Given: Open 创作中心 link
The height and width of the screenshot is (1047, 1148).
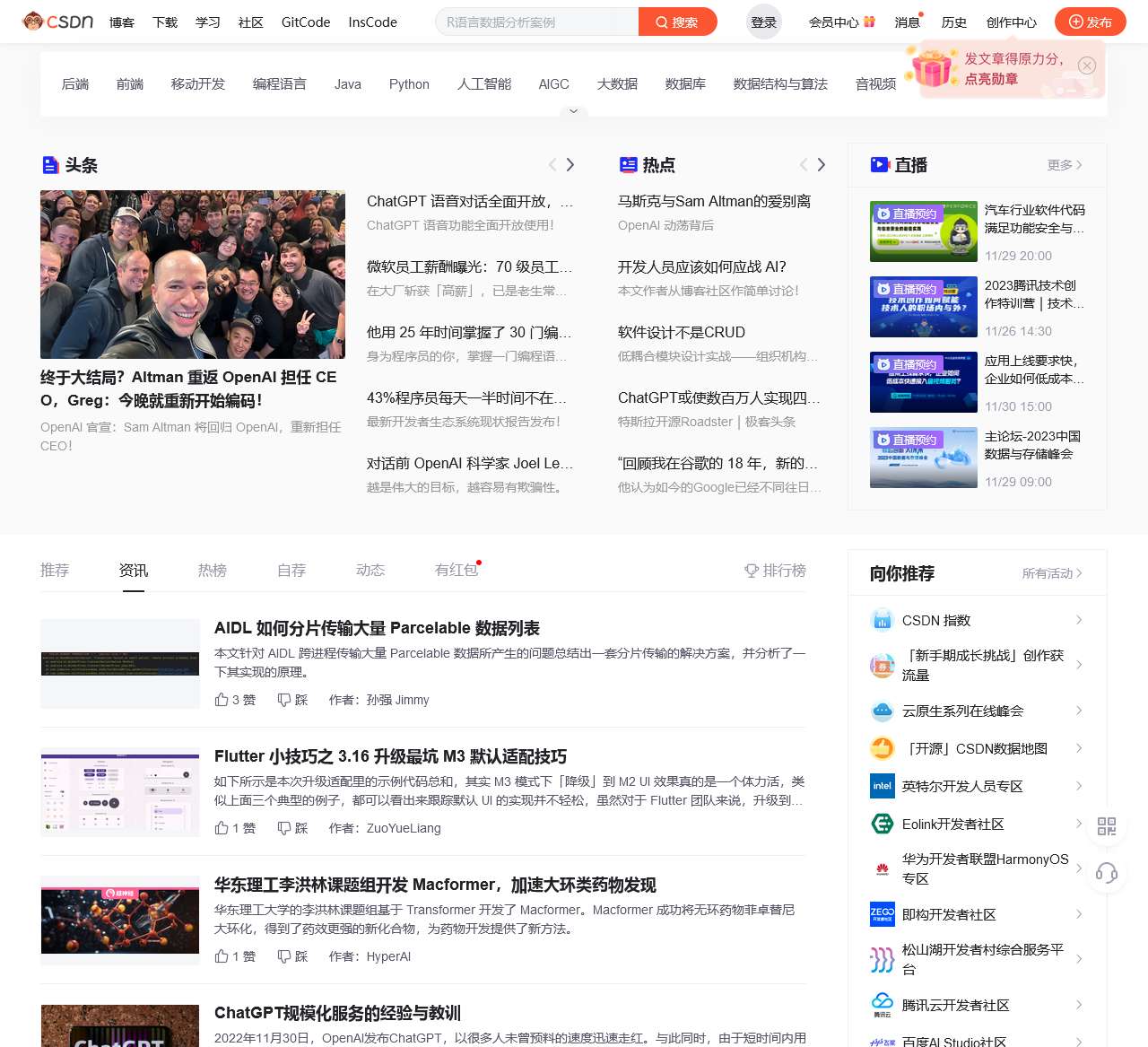Looking at the screenshot, I should [1012, 22].
